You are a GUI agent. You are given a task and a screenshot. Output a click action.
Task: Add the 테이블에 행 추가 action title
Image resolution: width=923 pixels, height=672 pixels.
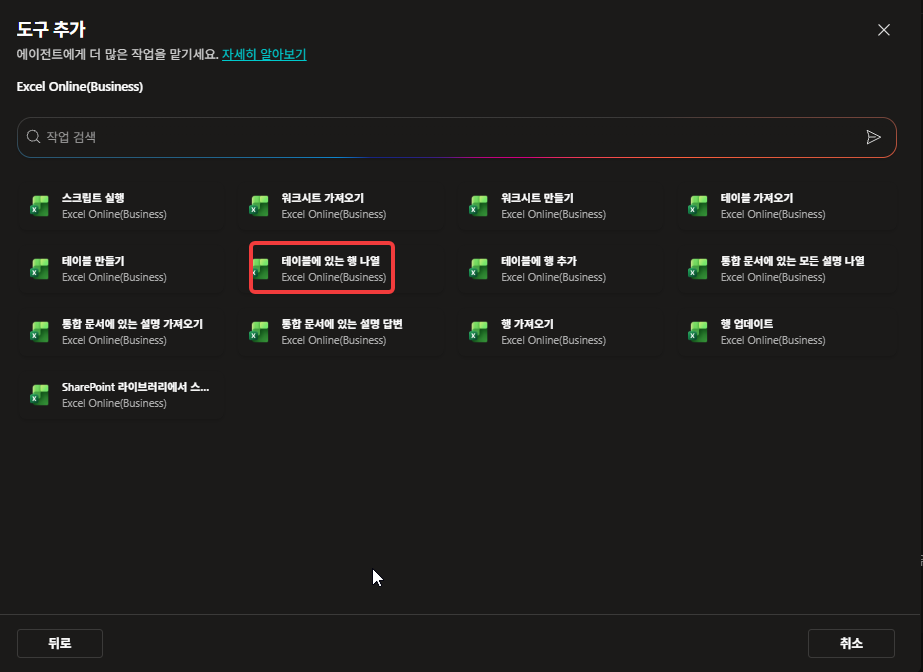pos(539,261)
